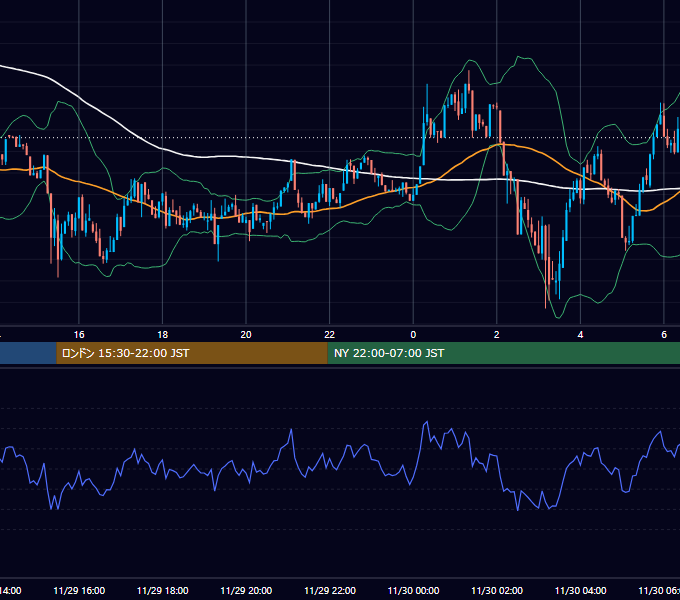
Task: Click the 22 hour label on price chart axis
Action: coord(330,335)
